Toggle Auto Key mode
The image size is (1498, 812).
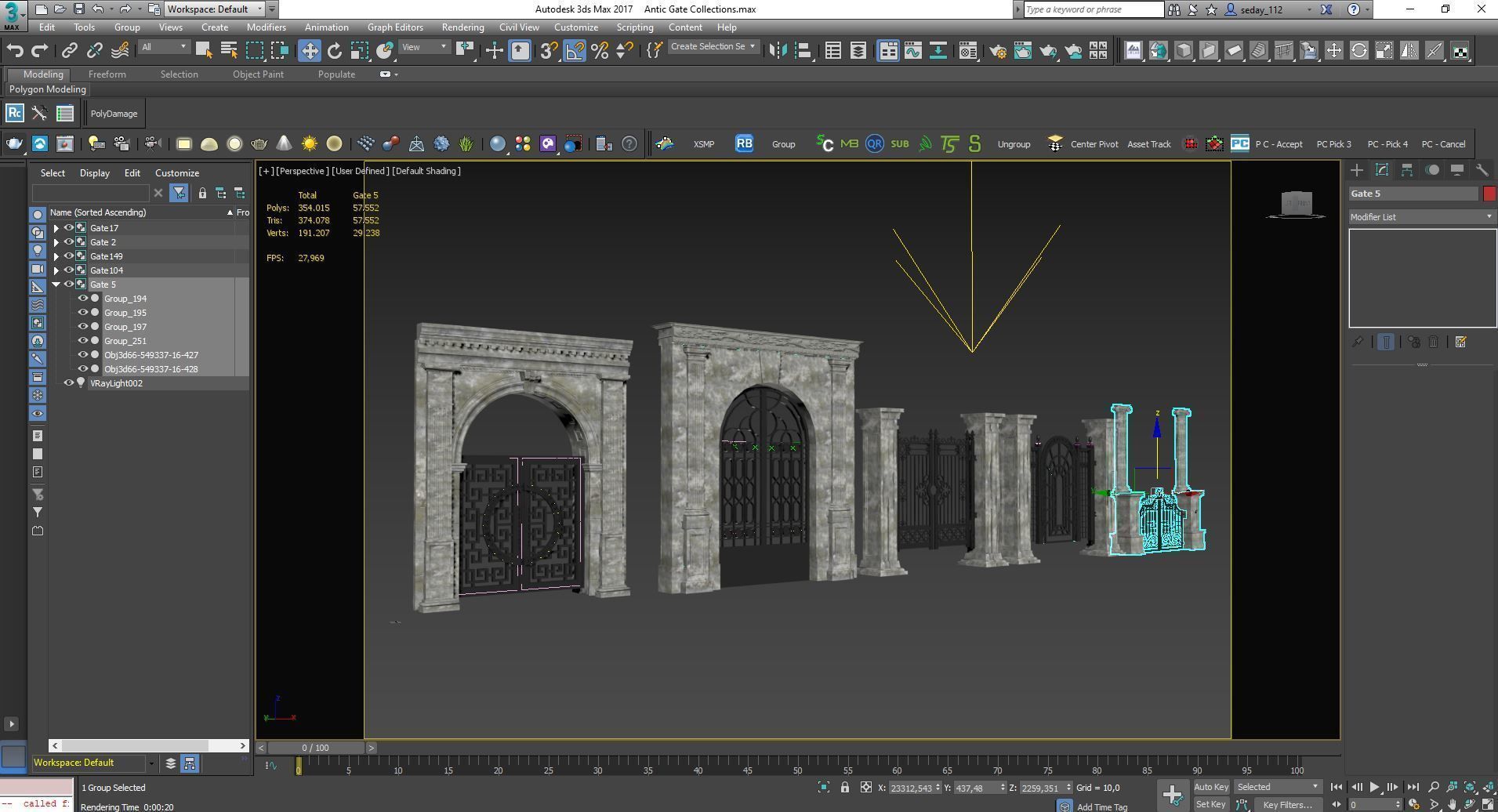coord(1211,787)
